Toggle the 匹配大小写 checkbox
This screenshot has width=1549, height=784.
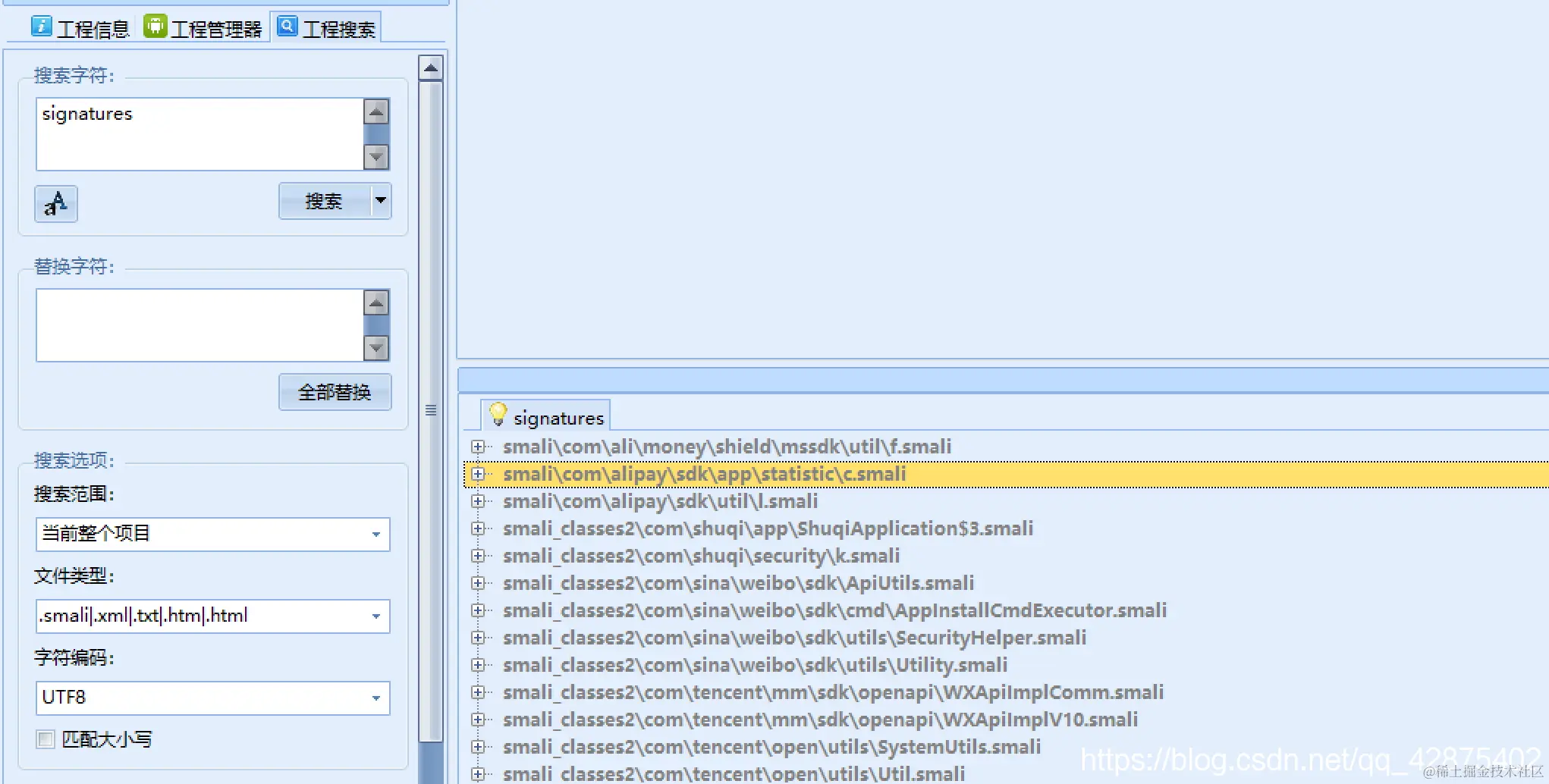pos(46,739)
